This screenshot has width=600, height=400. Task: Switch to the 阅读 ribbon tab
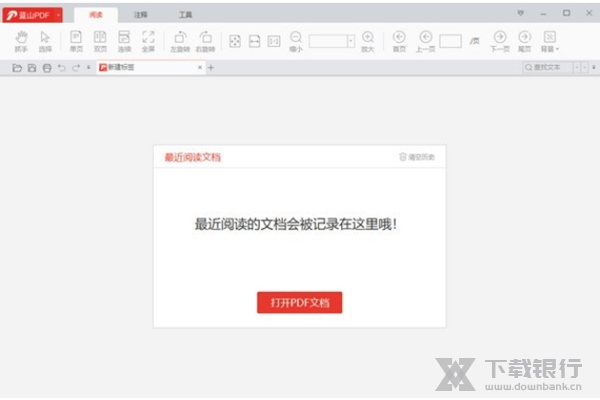click(96, 15)
